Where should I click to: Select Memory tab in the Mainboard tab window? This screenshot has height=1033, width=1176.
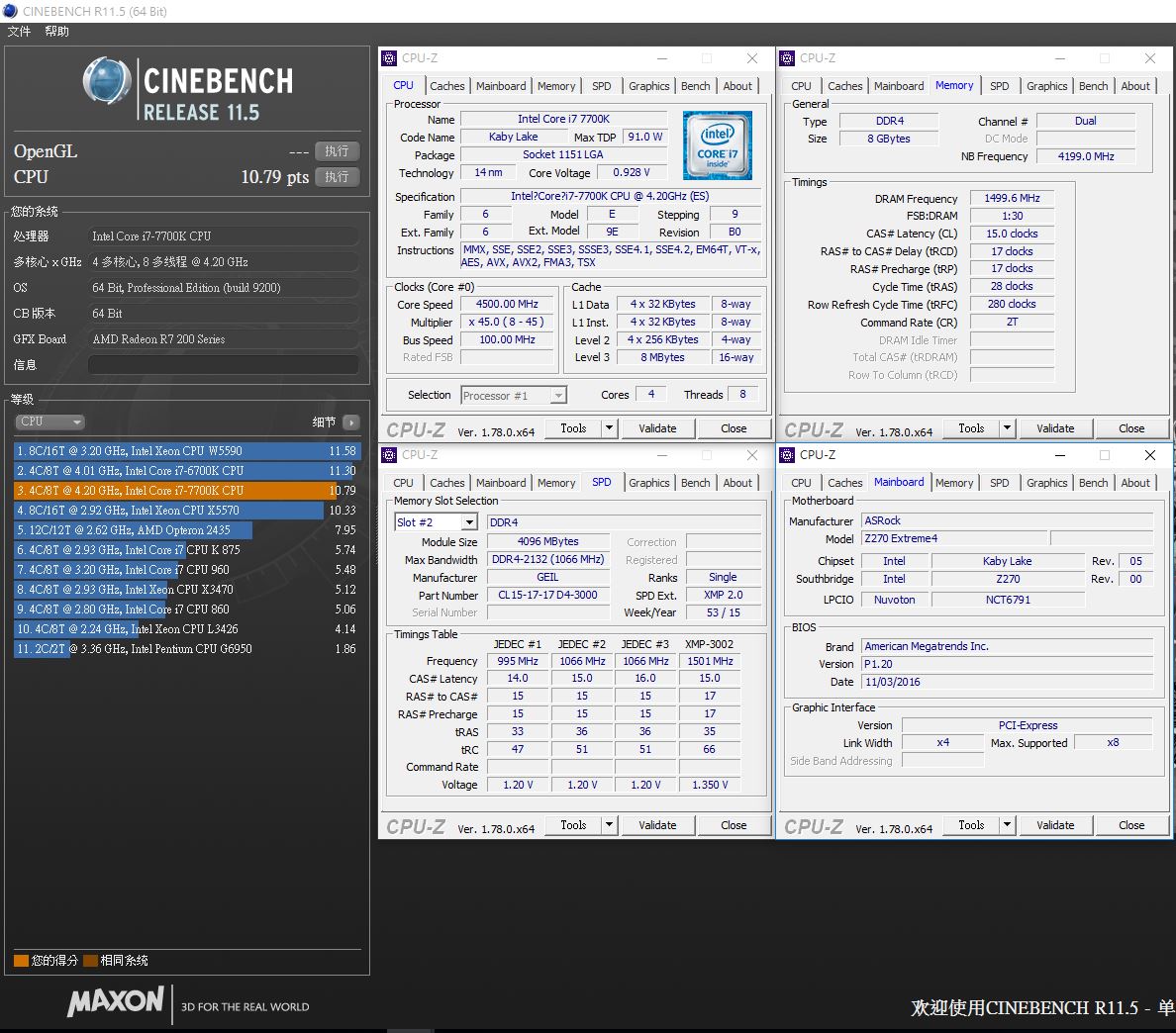[x=954, y=483]
